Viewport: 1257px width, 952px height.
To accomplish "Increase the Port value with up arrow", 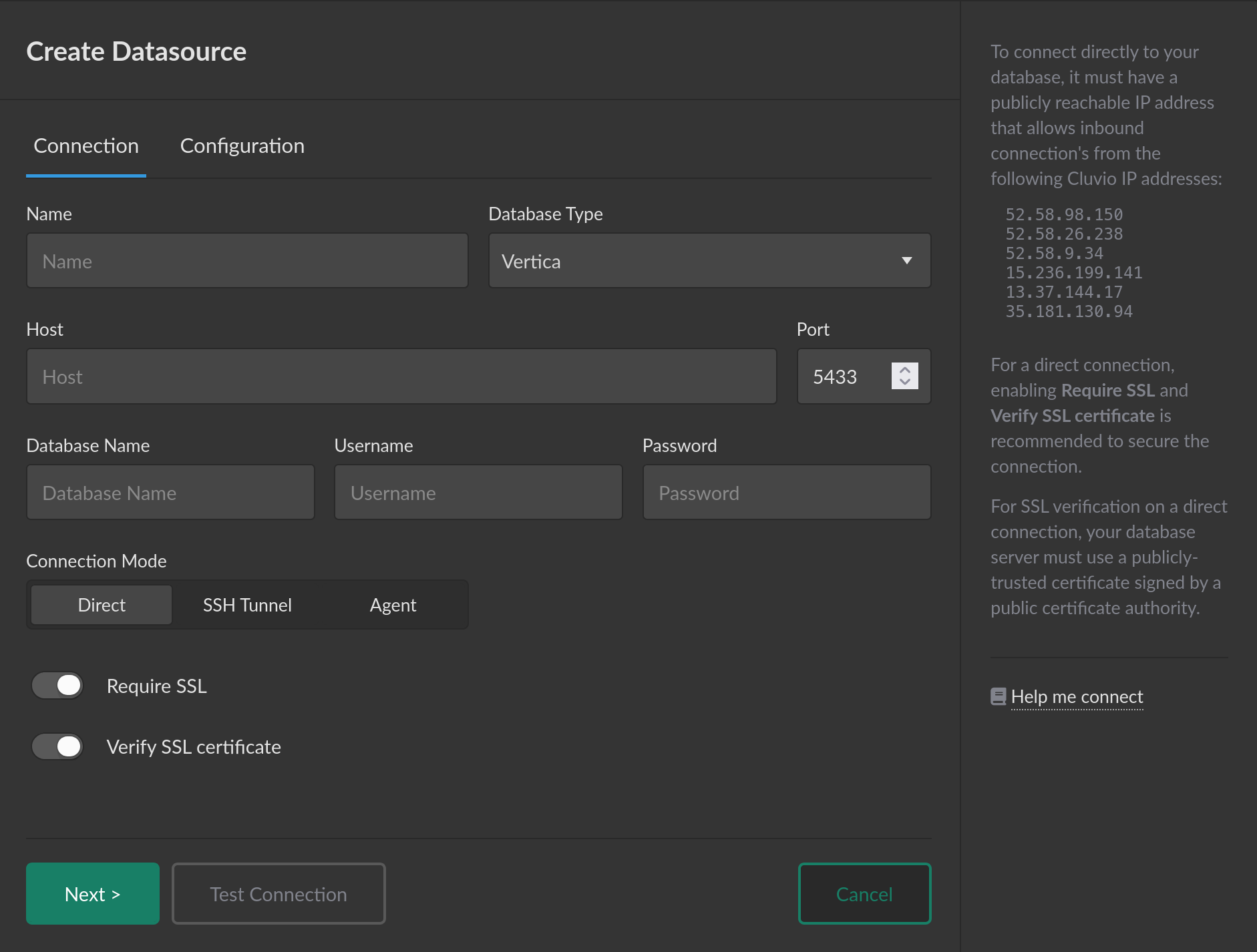I will pyautogui.click(x=905, y=370).
